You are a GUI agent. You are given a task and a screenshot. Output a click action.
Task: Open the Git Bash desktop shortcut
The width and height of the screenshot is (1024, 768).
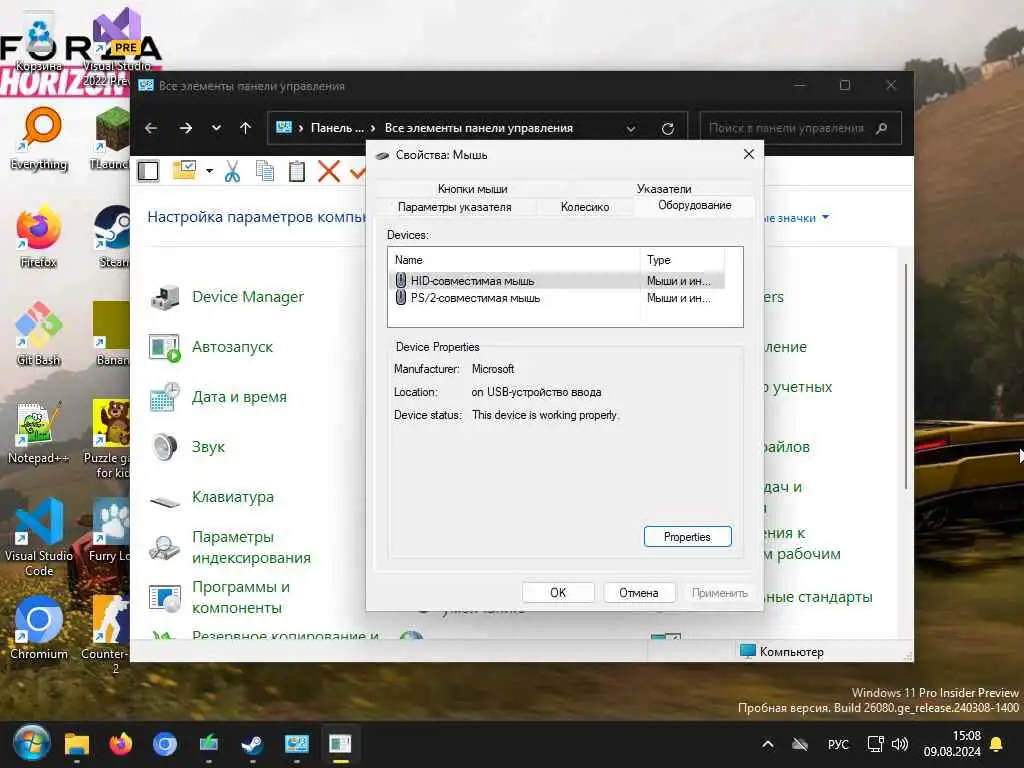coord(39,334)
